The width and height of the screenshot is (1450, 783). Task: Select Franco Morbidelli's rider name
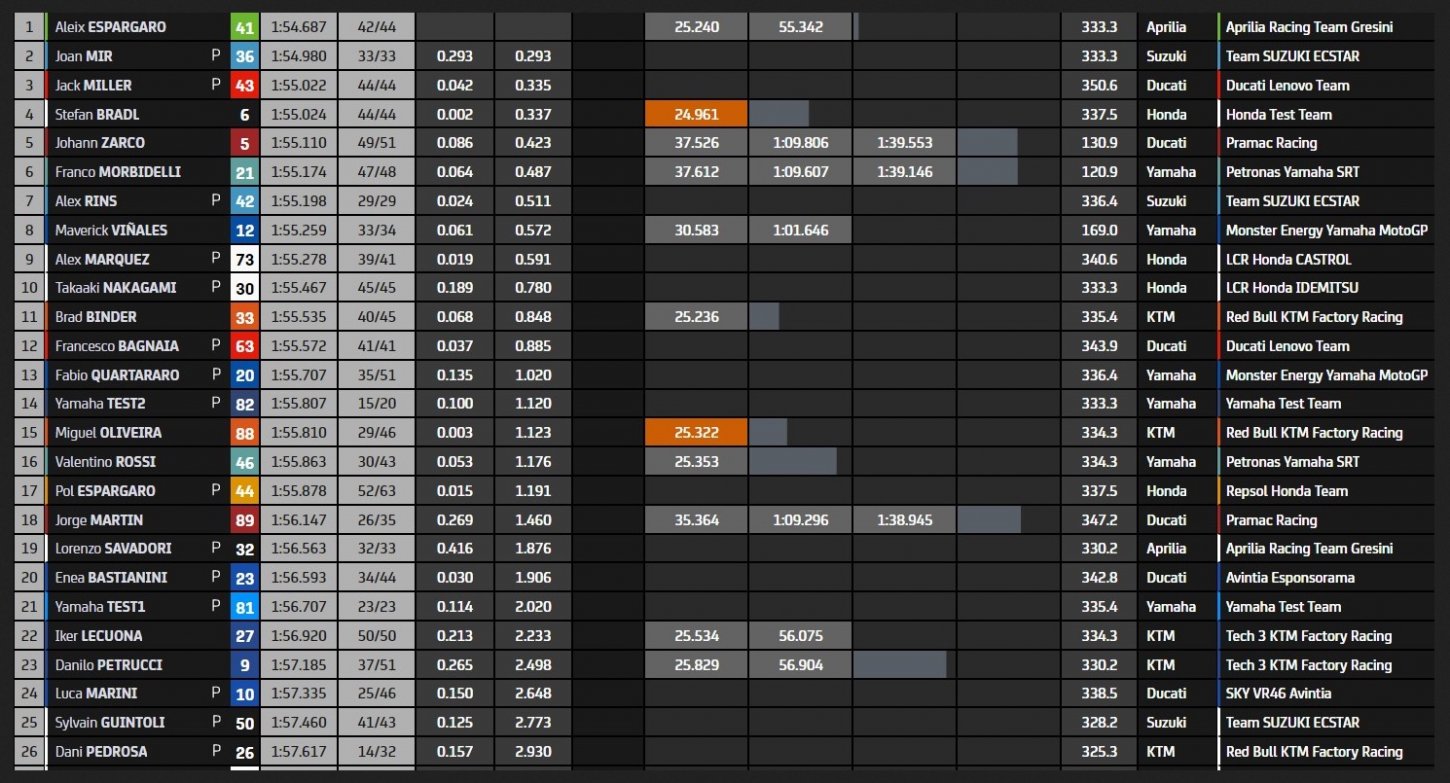118,172
